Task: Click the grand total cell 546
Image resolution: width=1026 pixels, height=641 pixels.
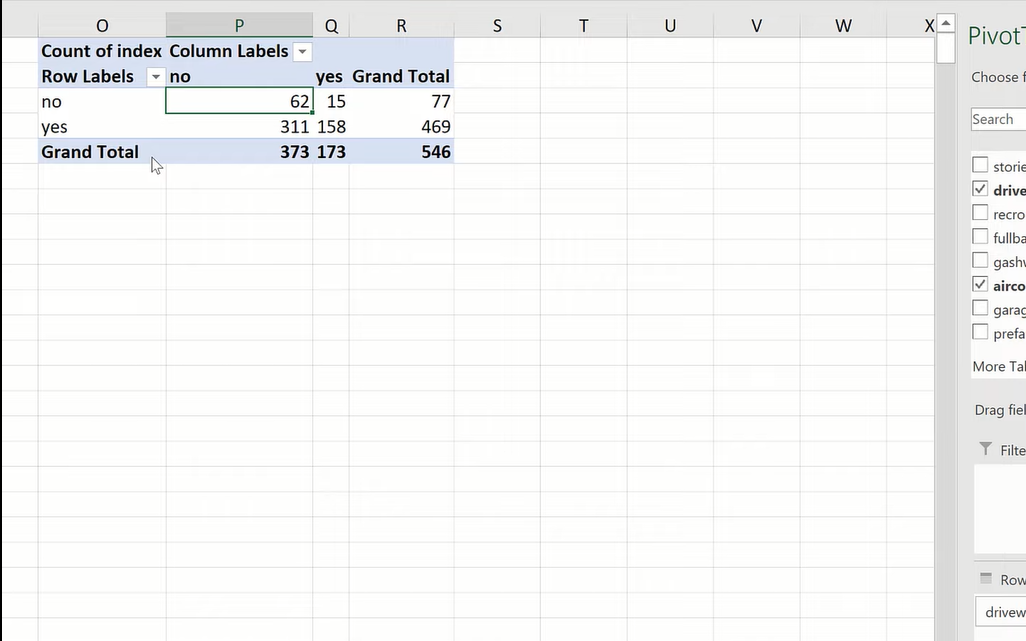Action: (401, 152)
